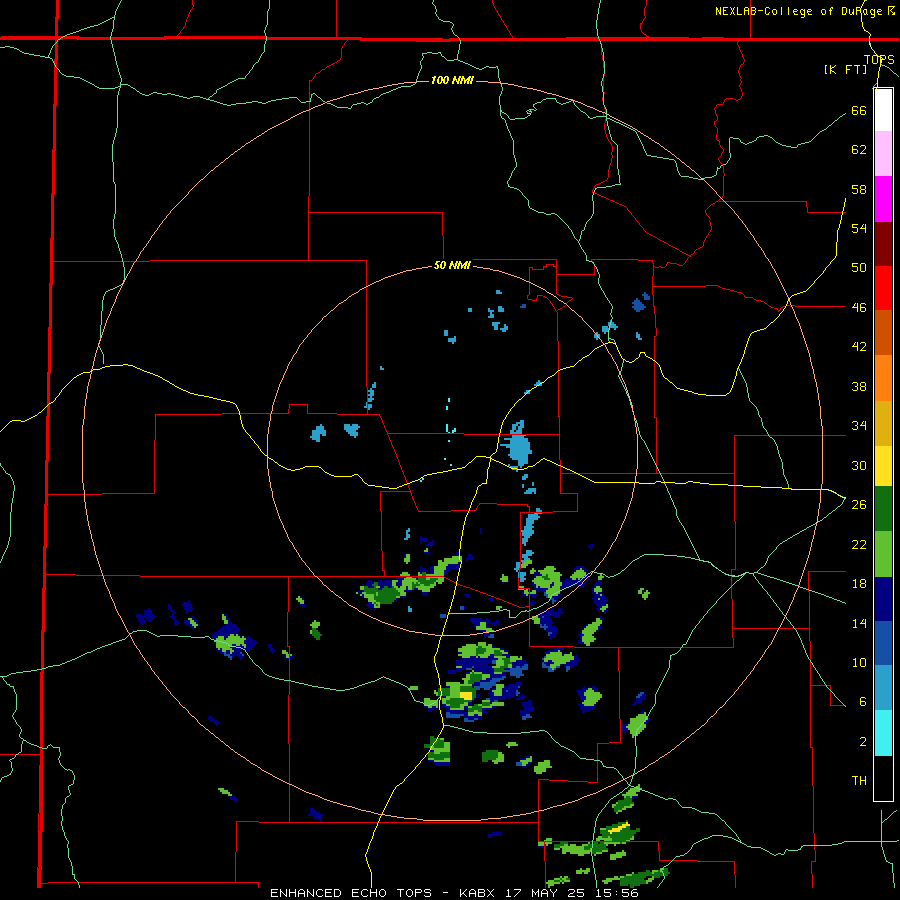Click the bright yellow legend swatch
The image size is (900, 900).
coord(883,465)
